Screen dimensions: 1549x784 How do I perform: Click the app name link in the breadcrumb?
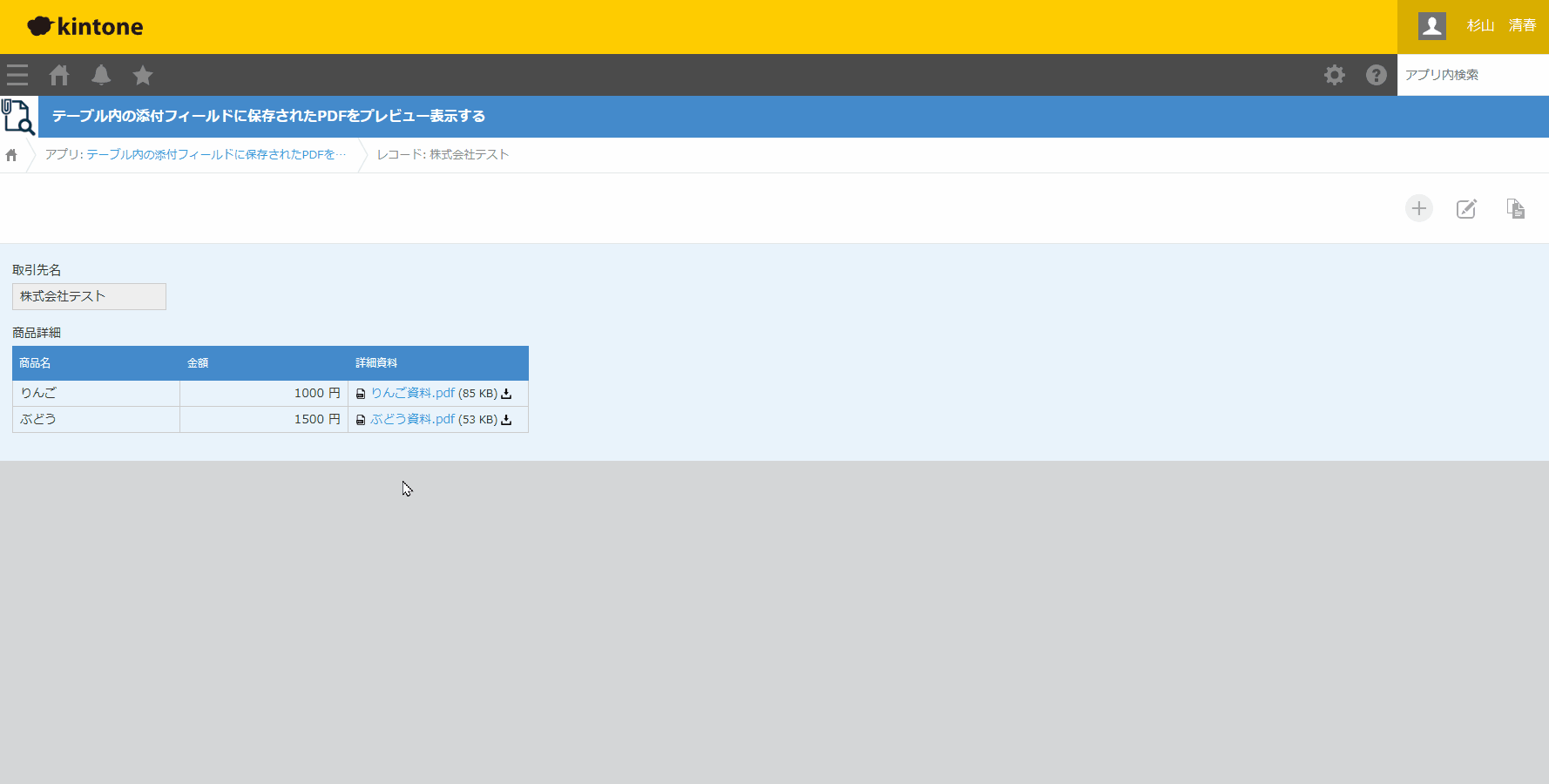click(215, 154)
